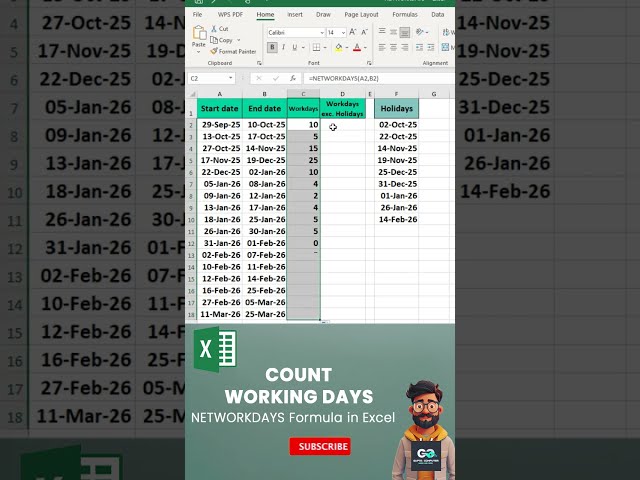Viewport: 640px width, 480px height.
Task: Expand the Paste options arrow
Action: pyautogui.click(x=199, y=52)
